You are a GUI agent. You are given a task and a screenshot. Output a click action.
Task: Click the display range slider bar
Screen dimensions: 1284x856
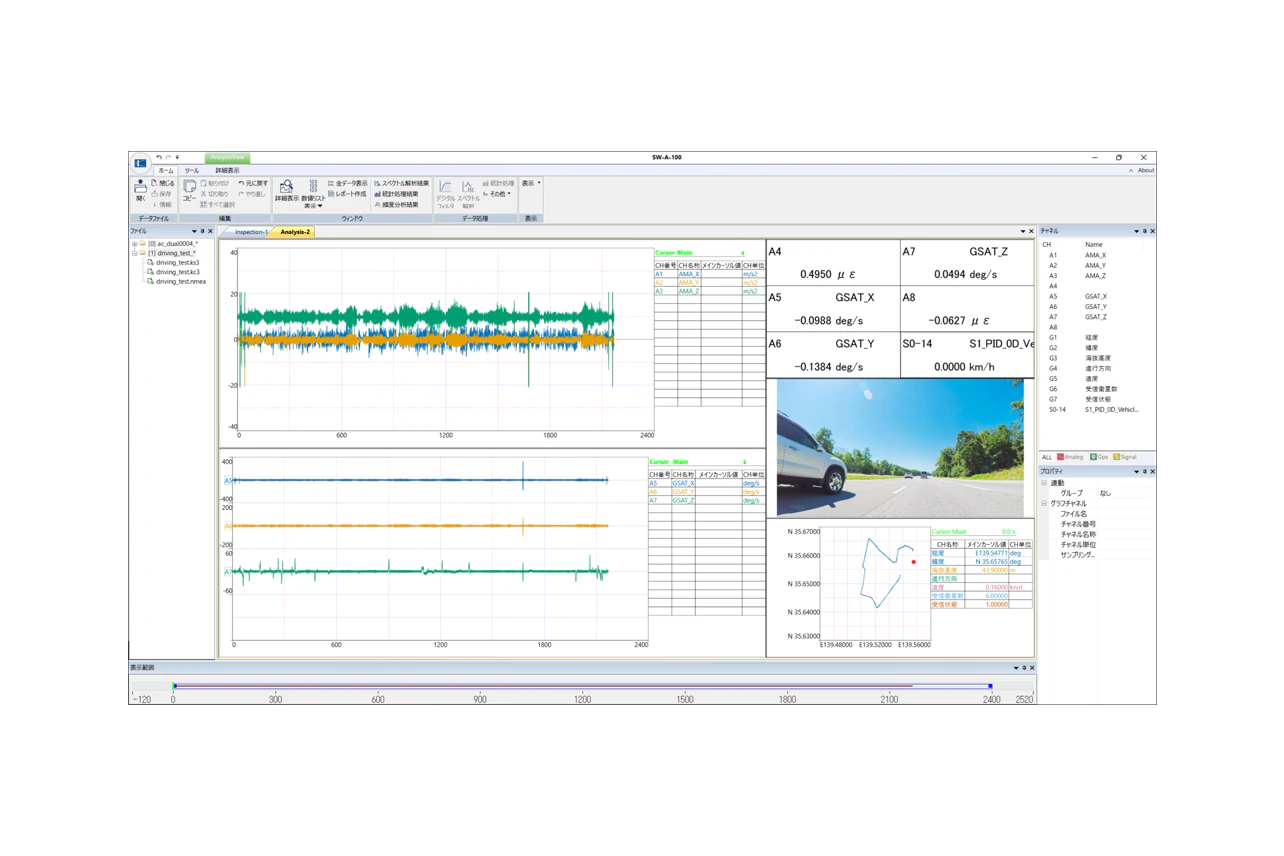pyautogui.click(x=580, y=686)
